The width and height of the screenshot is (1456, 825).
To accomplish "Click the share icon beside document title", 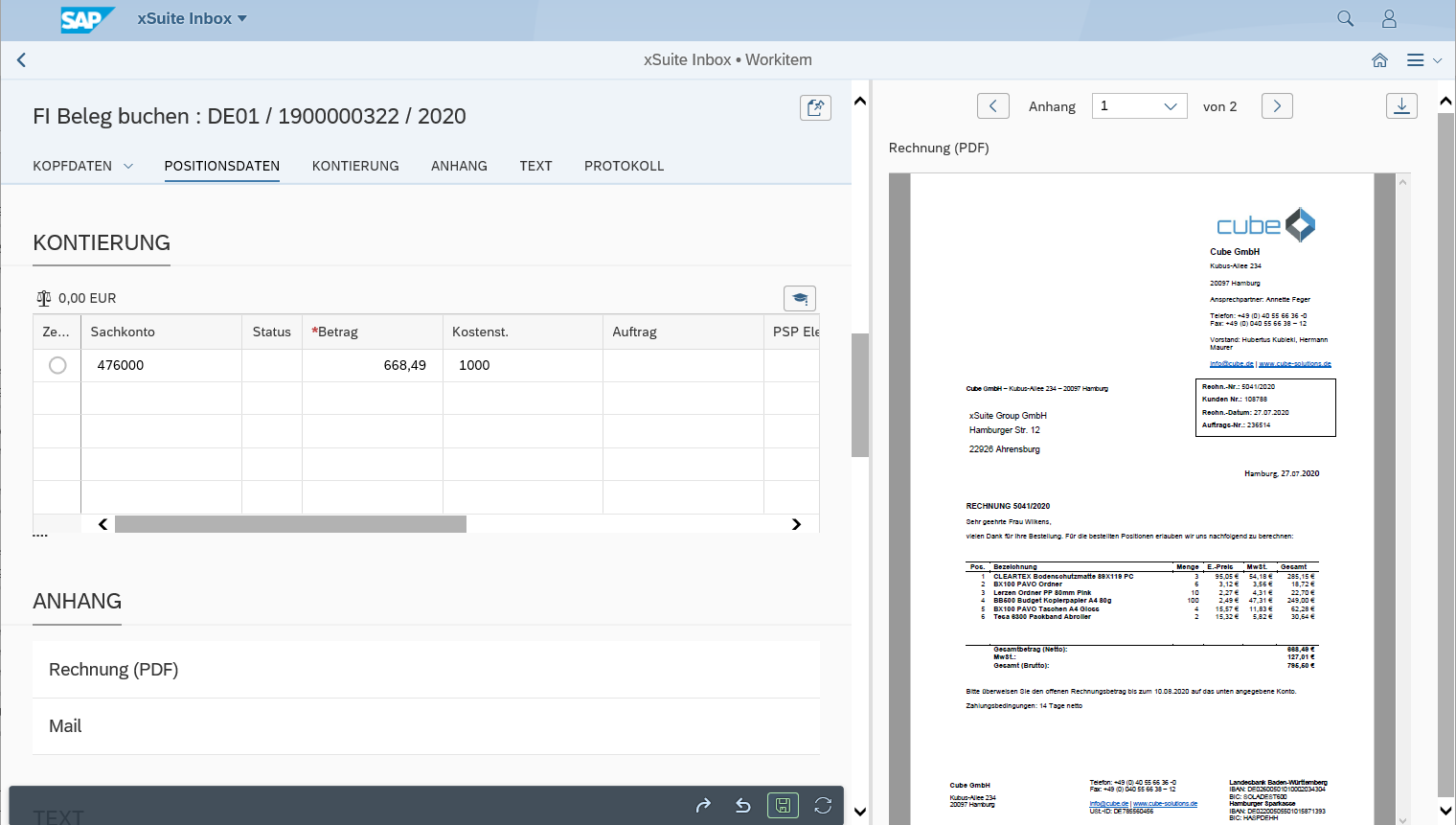I will [815, 107].
